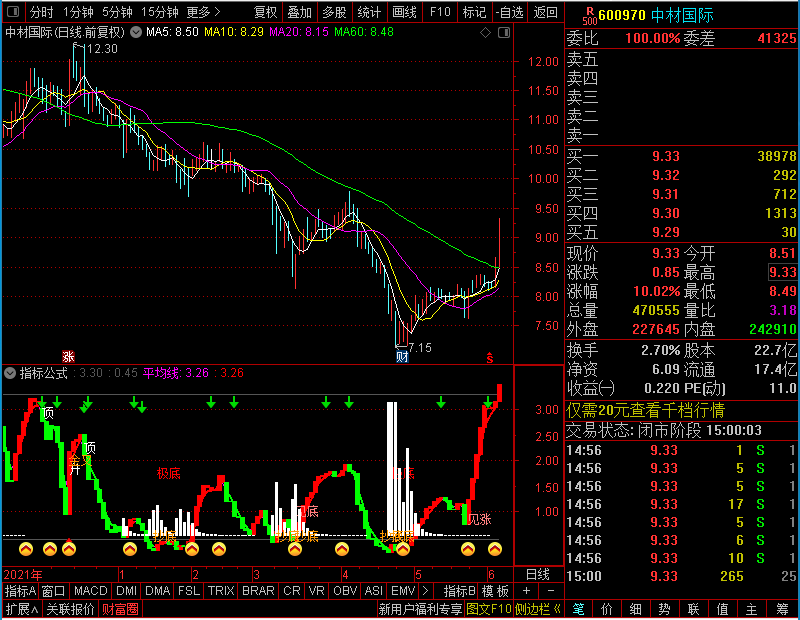
Task: Toggle the side panel icon beside the diamond
Action: pos(504,33)
